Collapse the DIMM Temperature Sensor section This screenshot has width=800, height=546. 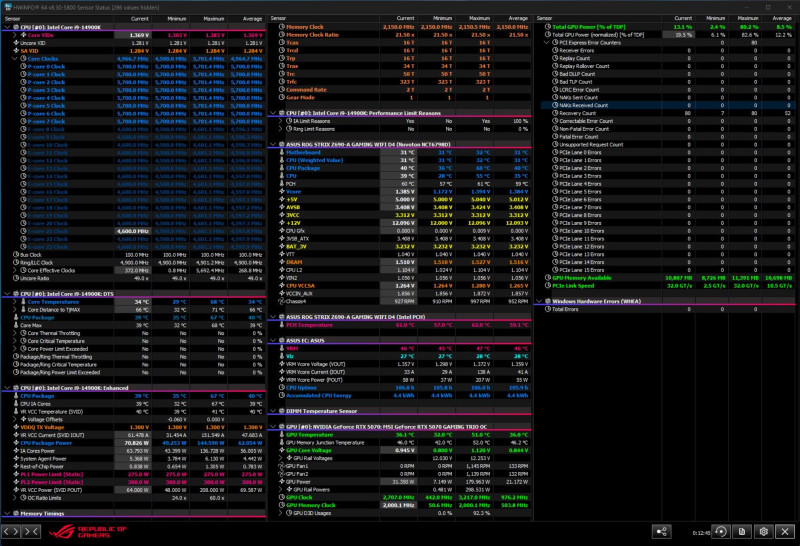click(x=273, y=411)
